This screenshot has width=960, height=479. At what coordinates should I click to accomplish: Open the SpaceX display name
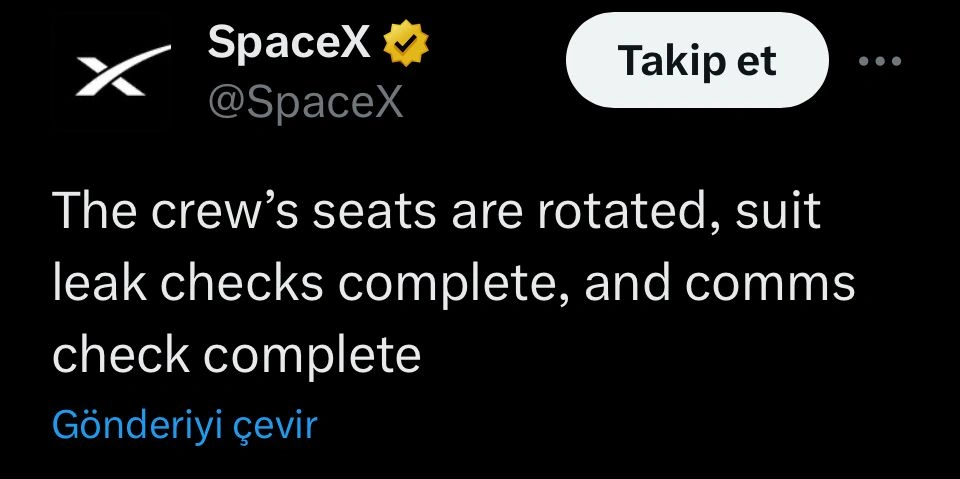290,44
